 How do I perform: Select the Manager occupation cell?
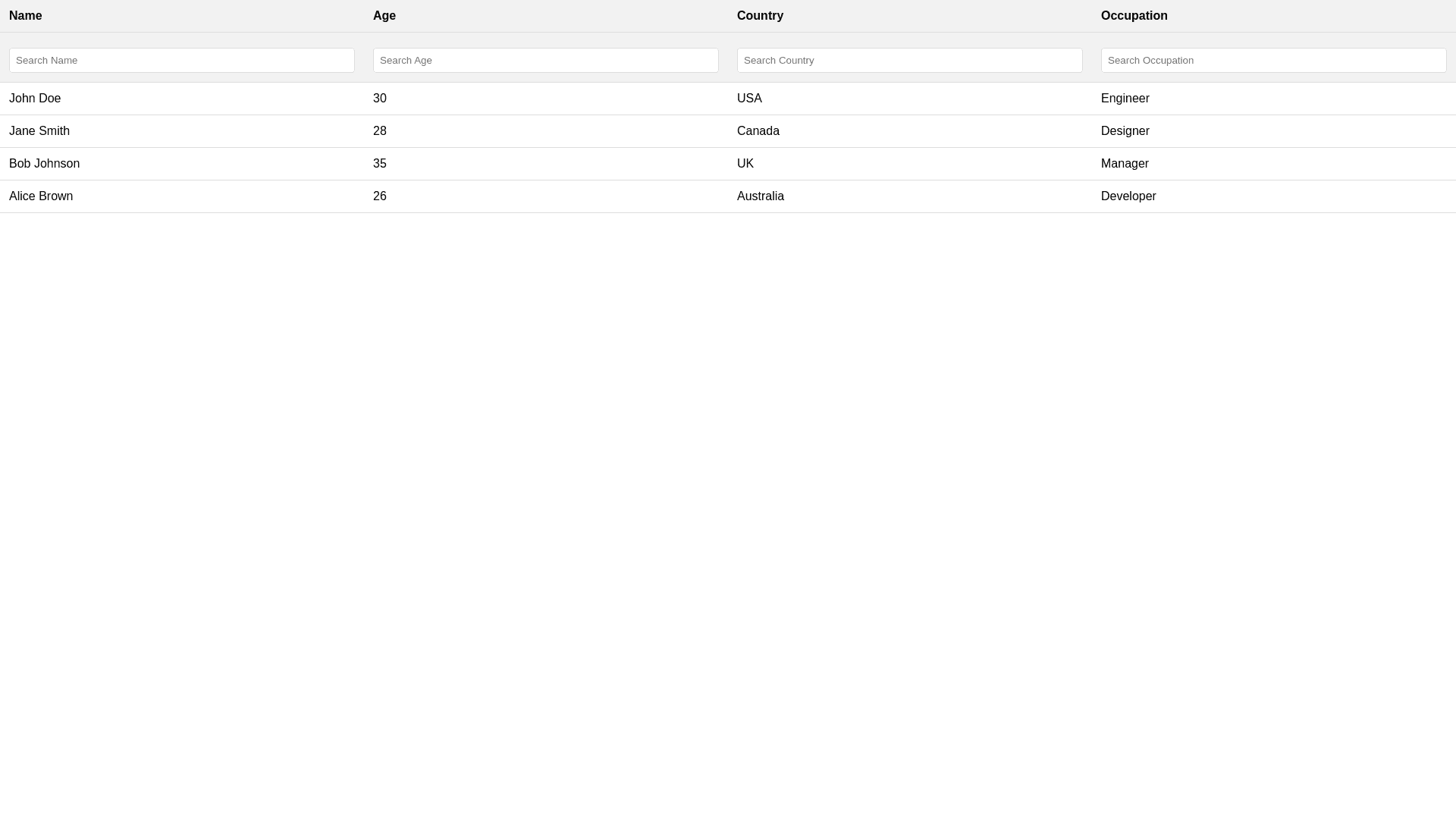(1125, 164)
